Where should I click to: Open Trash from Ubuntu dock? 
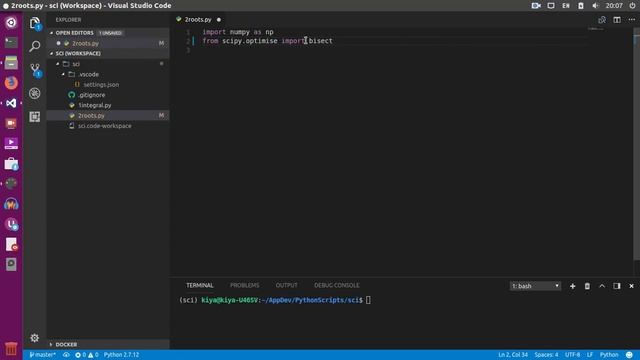coord(11,349)
